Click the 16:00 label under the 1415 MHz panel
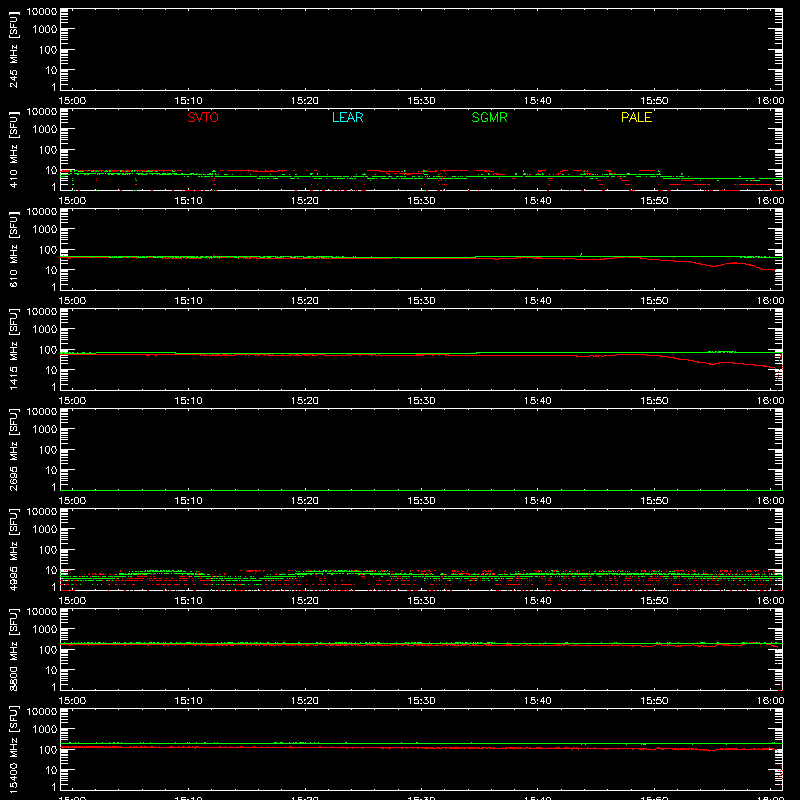 click(x=770, y=401)
